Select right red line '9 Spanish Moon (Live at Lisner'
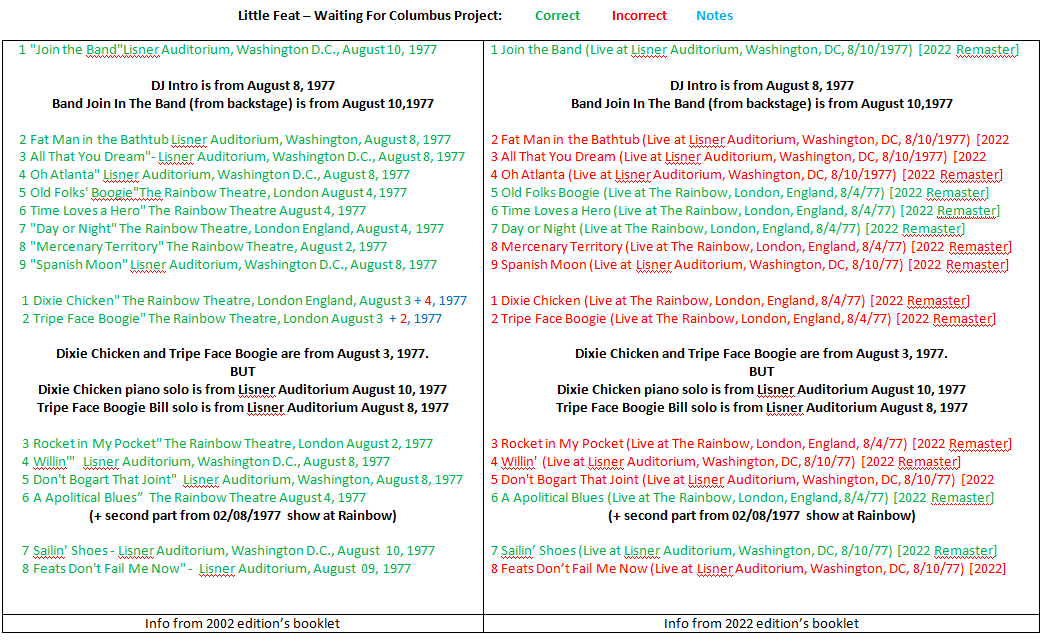The height and width of the screenshot is (643, 1043). tap(750, 265)
